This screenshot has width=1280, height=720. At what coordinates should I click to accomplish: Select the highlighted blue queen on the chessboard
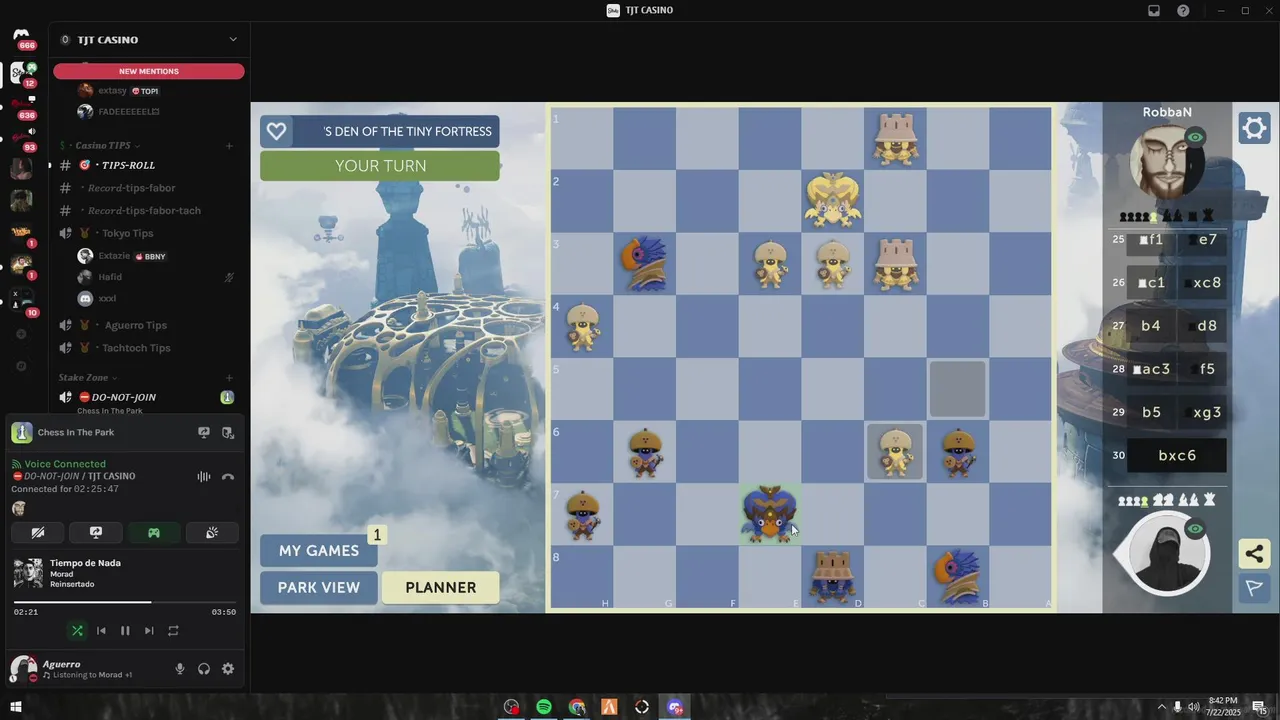(x=769, y=515)
